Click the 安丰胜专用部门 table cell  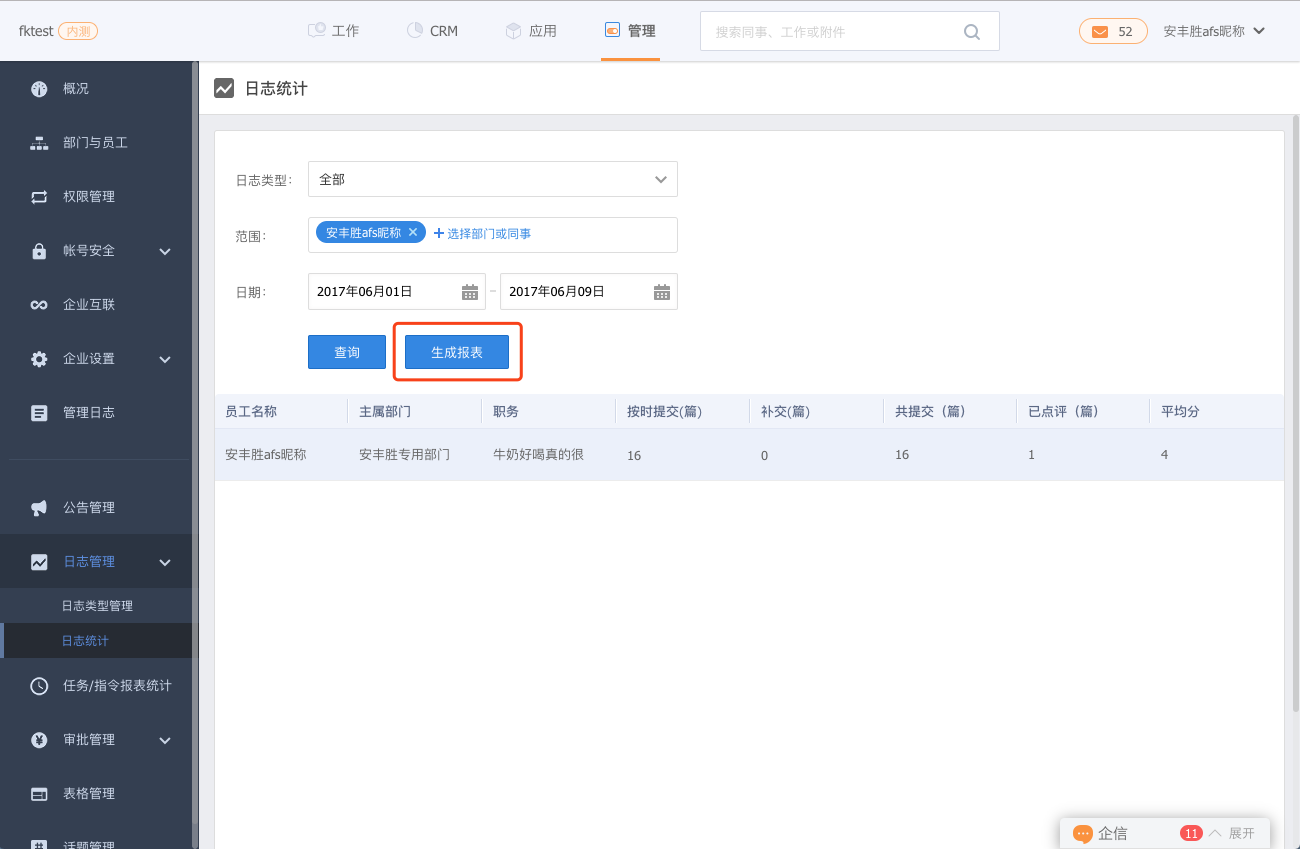click(405, 454)
